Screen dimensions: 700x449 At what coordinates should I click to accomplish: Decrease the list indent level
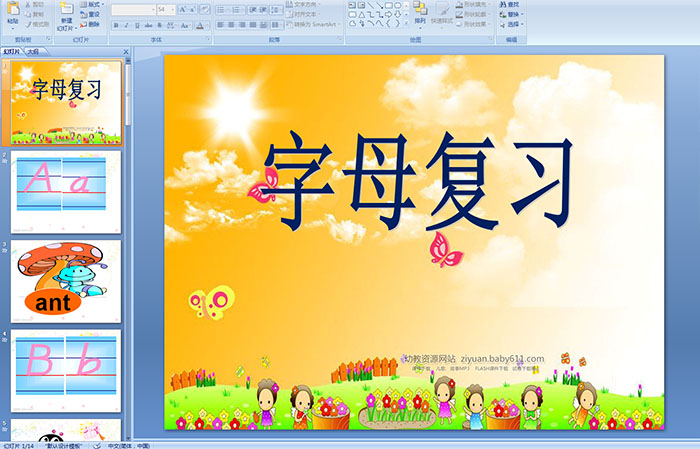pos(252,9)
